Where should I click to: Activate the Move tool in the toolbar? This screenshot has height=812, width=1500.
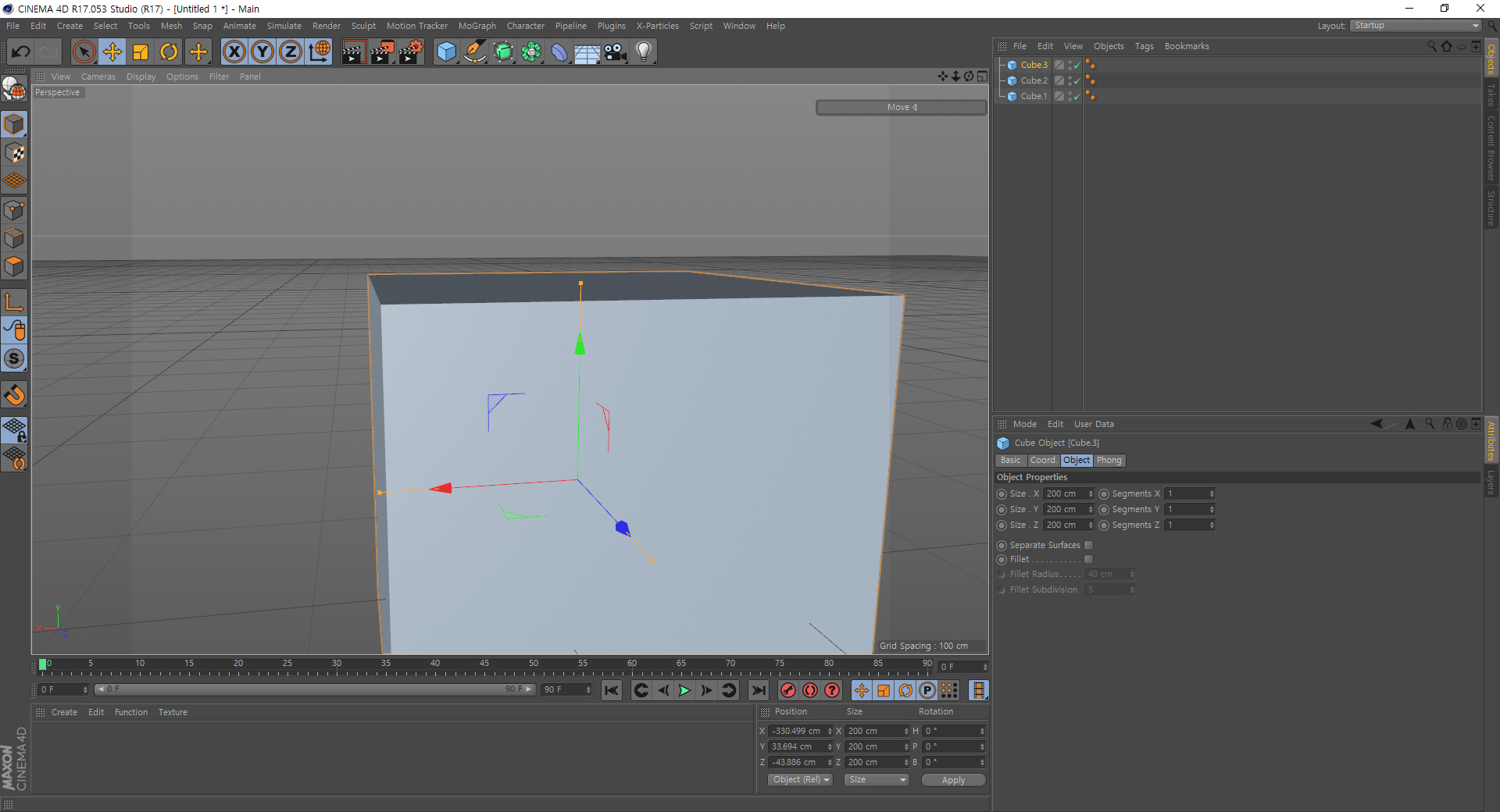pos(112,52)
